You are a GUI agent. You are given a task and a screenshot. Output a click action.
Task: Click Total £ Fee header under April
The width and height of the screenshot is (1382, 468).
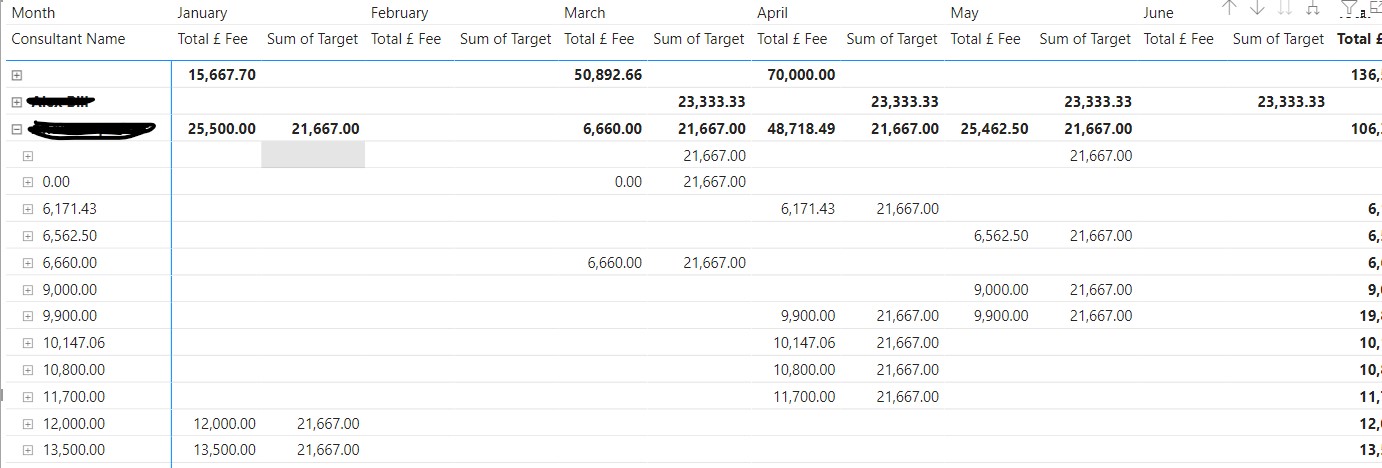(792, 39)
